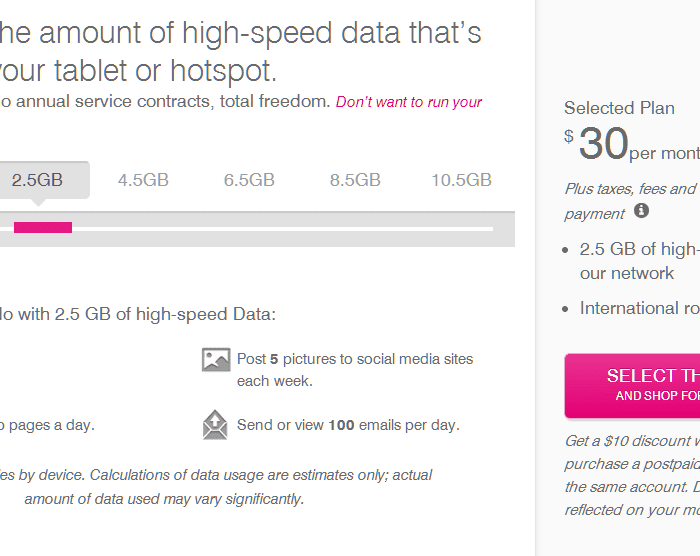Screen dimensions: 700x556
Task: Click the data usage estimates disclaimer
Action: pyautogui.click(x=215, y=486)
